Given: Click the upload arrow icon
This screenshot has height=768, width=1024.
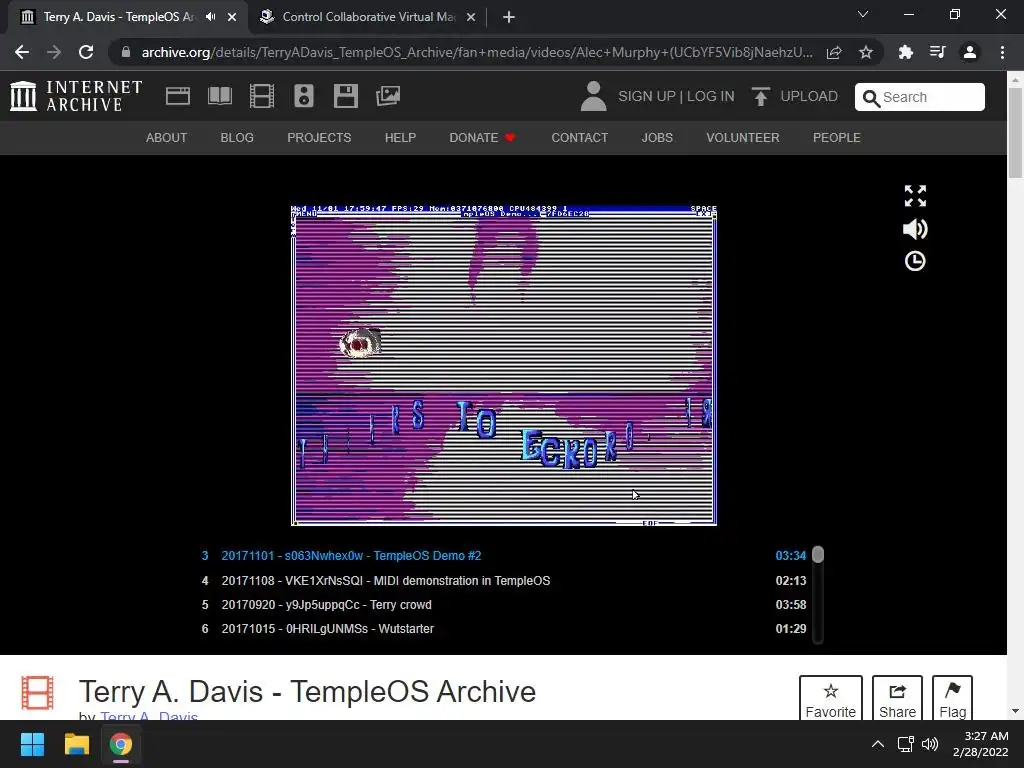Looking at the screenshot, I should pos(760,96).
